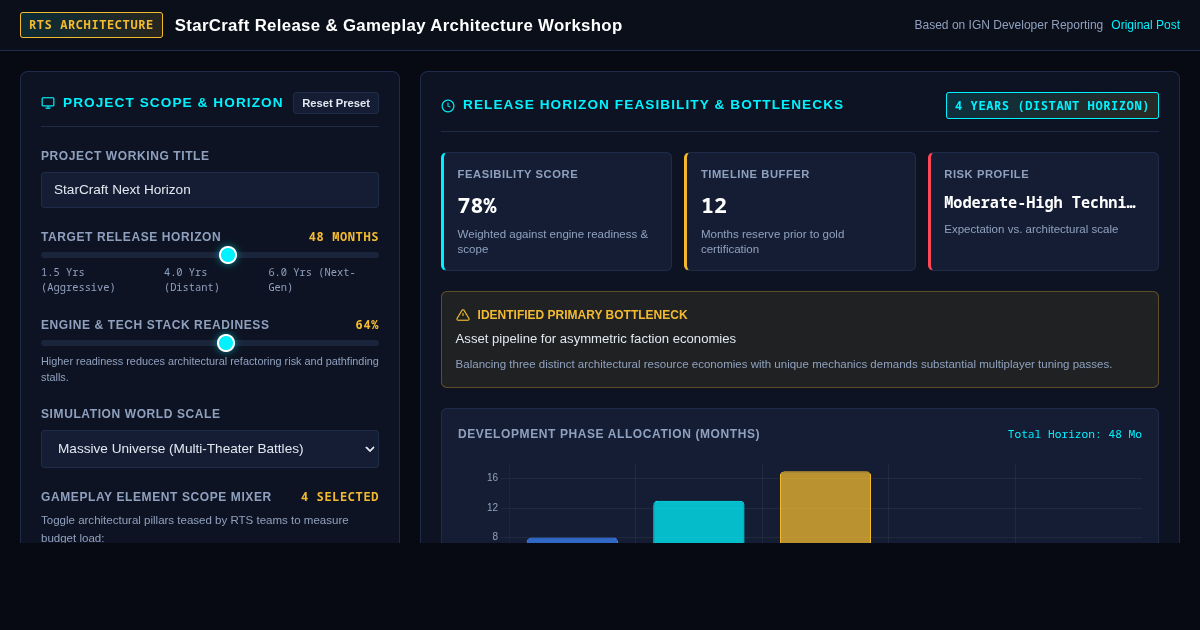Click '6.0 Yrs (Next-Gen)' slider label
The width and height of the screenshot is (1200, 630).
click(x=312, y=280)
